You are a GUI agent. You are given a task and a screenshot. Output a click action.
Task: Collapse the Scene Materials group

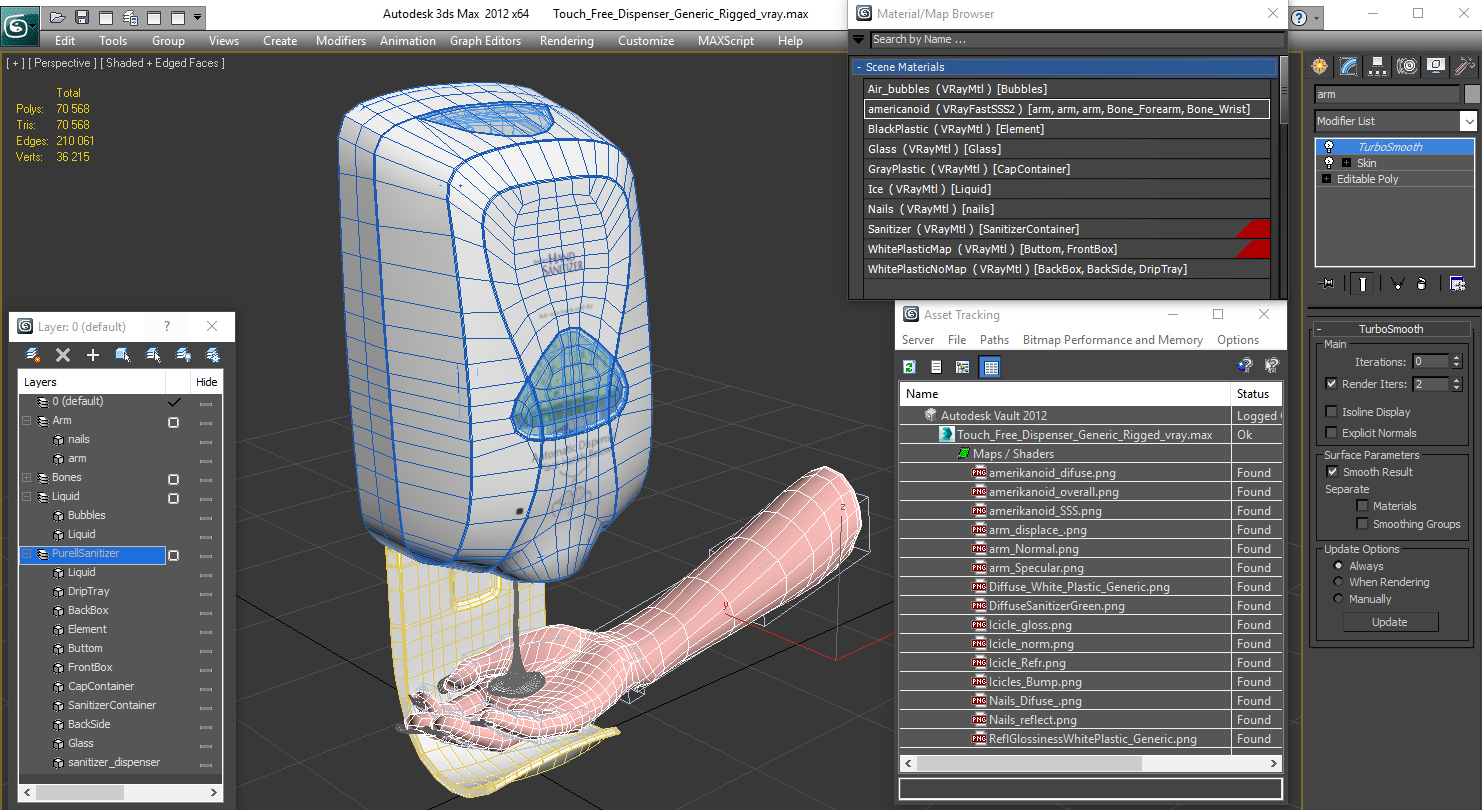pos(1064,67)
